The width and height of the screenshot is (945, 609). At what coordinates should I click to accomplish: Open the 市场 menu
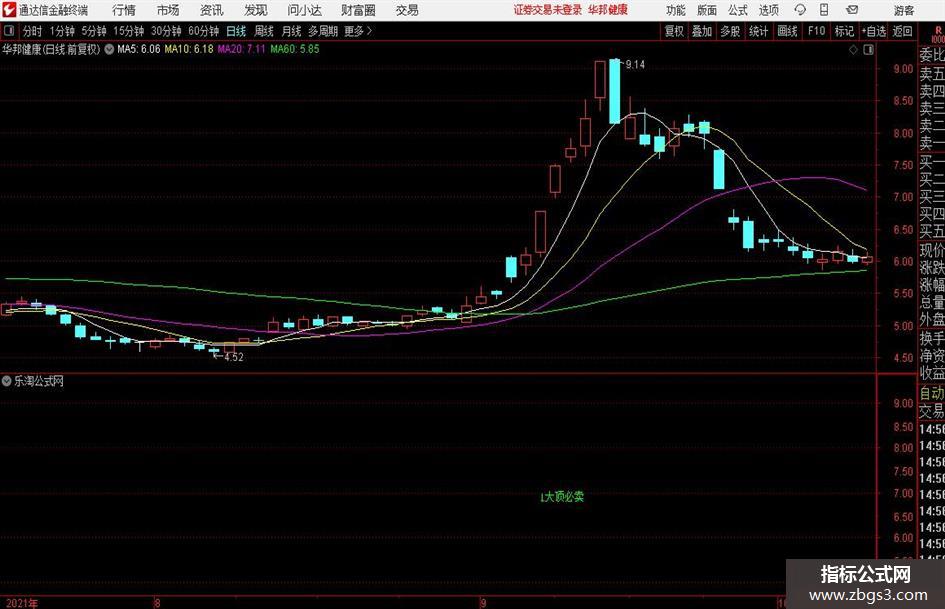(x=168, y=10)
